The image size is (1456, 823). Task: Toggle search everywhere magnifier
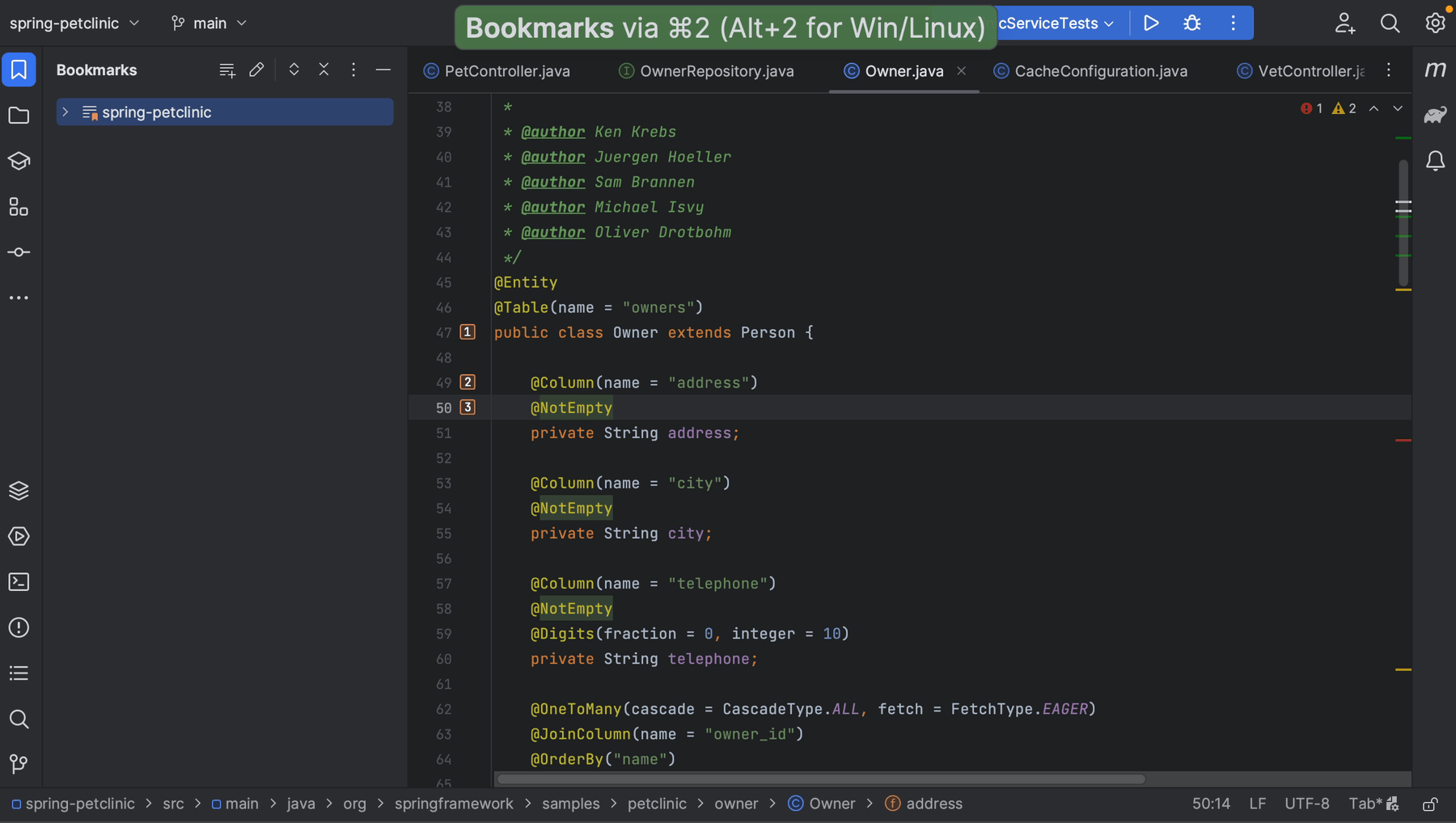tap(1390, 23)
